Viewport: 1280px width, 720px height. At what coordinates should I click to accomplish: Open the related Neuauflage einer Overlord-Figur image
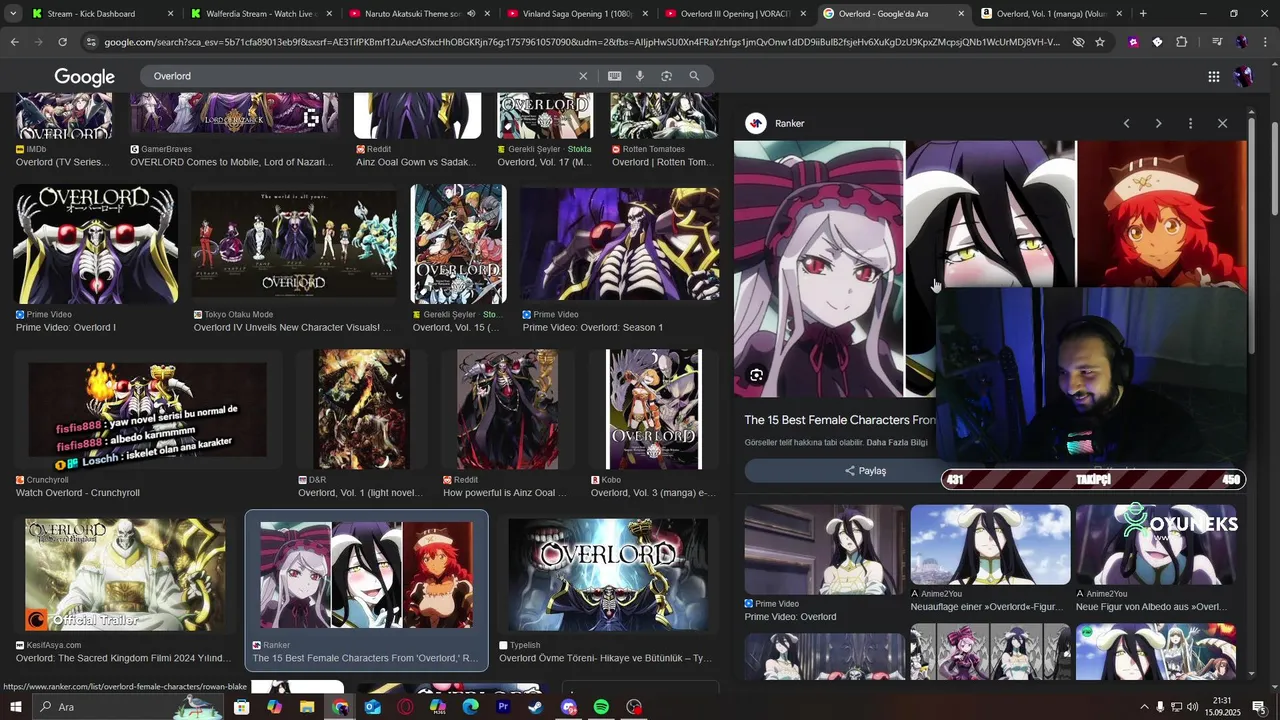[x=990, y=545]
